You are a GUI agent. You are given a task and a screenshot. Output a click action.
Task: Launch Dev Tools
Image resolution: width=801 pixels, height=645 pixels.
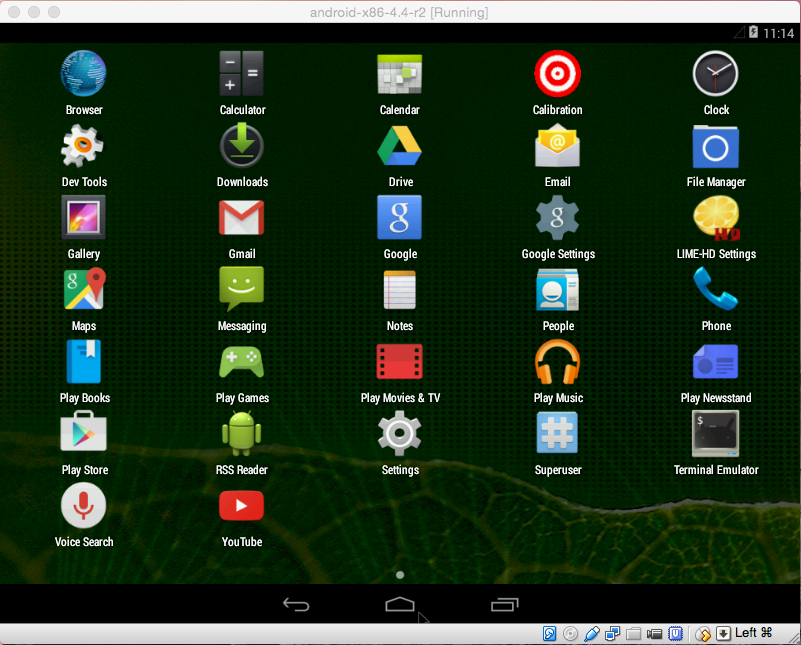(82, 146)
